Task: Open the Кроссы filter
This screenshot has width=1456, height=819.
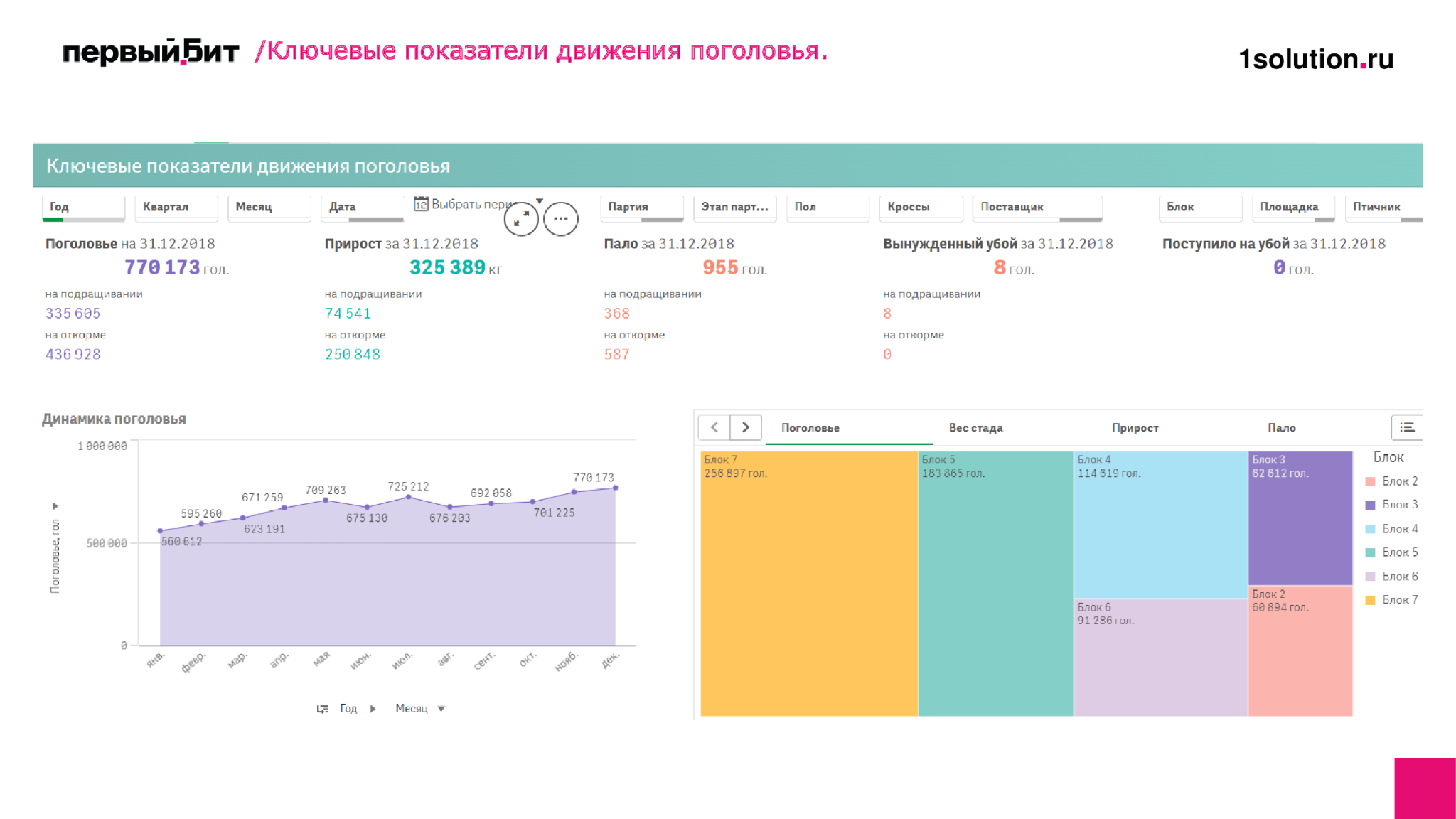Action: (x=921, y=208)
